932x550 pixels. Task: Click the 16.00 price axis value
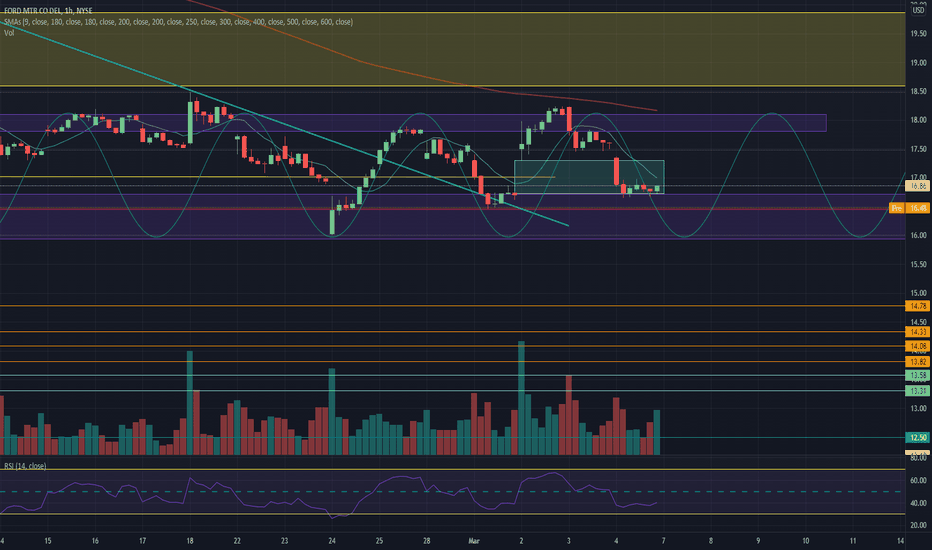(x=918, y=235)
